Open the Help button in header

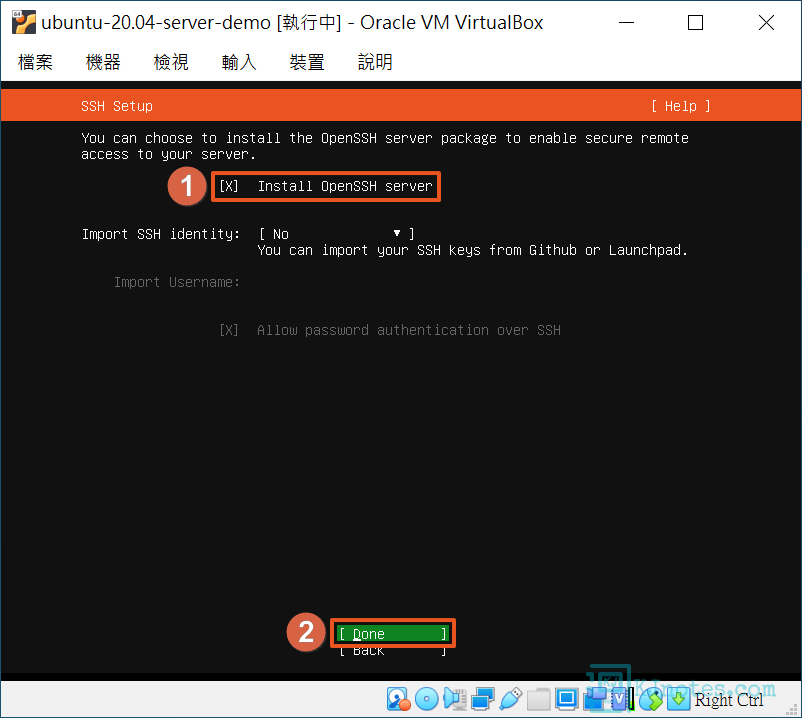pyautogui.click(x=681, y=106)
